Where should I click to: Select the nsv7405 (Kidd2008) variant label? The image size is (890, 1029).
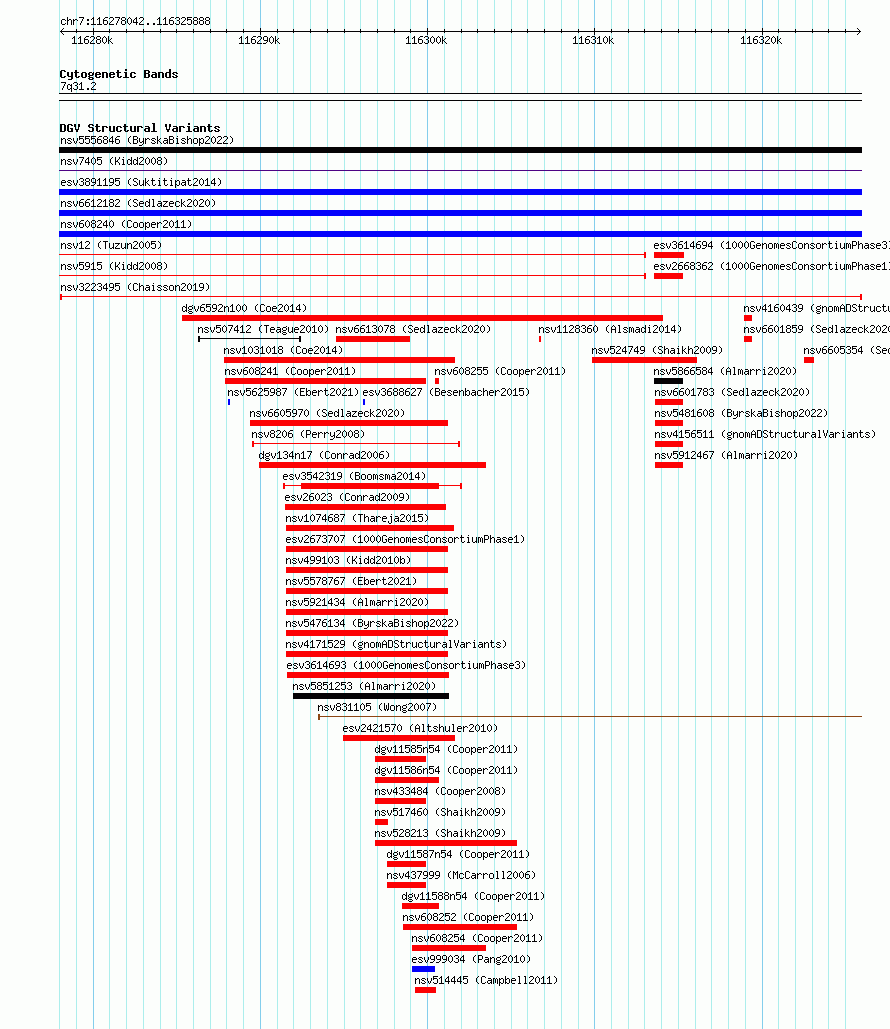[114, 161]
